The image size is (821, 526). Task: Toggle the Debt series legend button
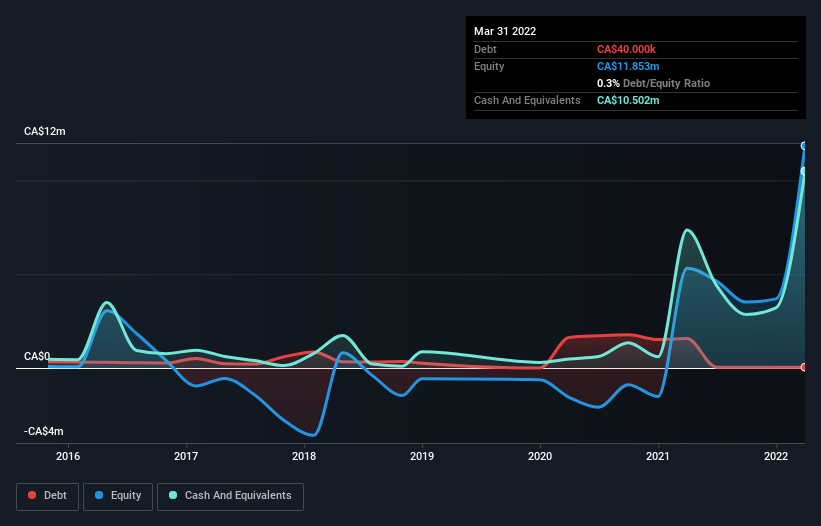point(47,496)
